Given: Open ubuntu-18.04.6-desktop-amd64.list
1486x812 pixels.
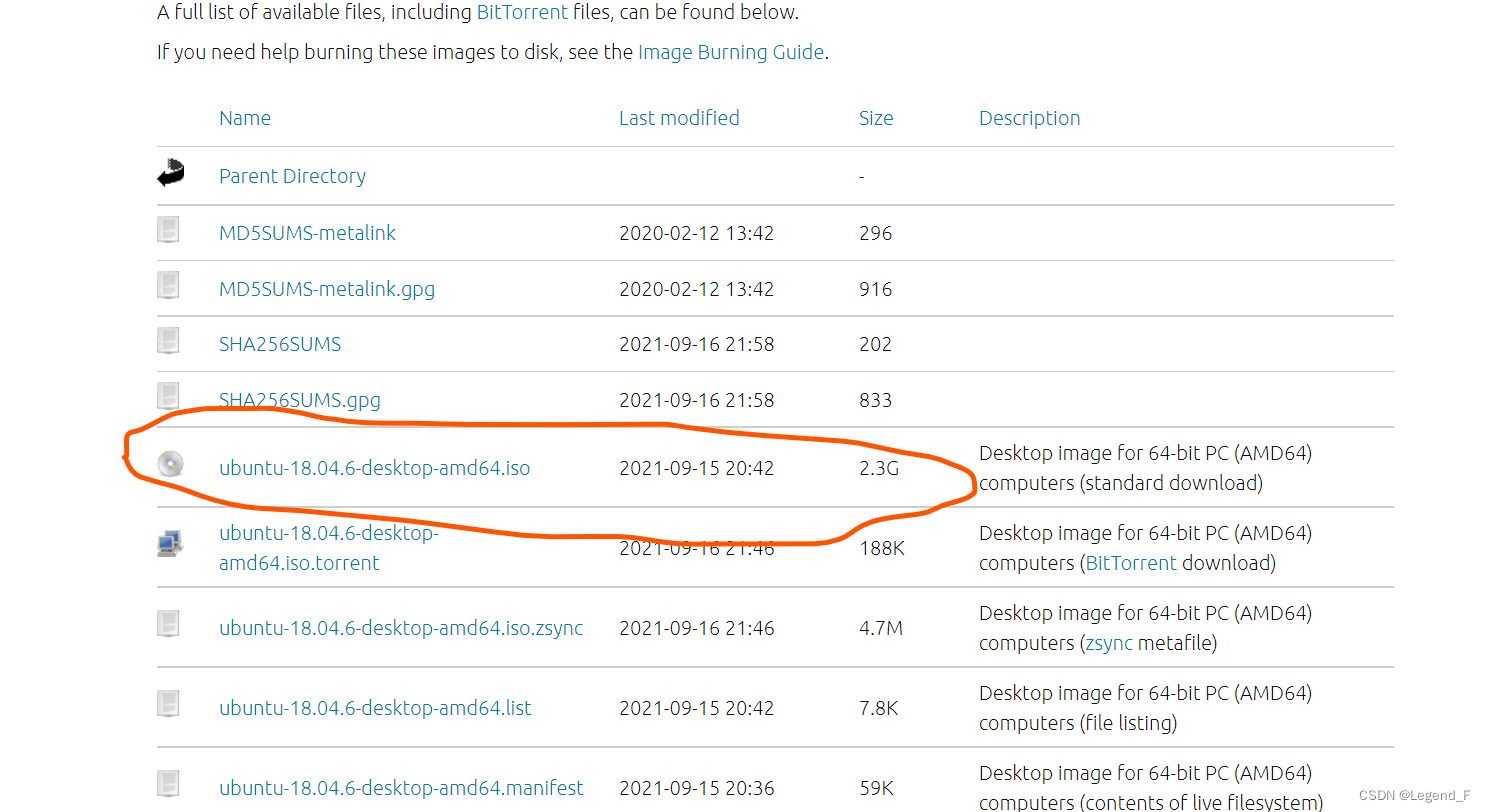Looking at the screenshot, I should pos(375,708).
